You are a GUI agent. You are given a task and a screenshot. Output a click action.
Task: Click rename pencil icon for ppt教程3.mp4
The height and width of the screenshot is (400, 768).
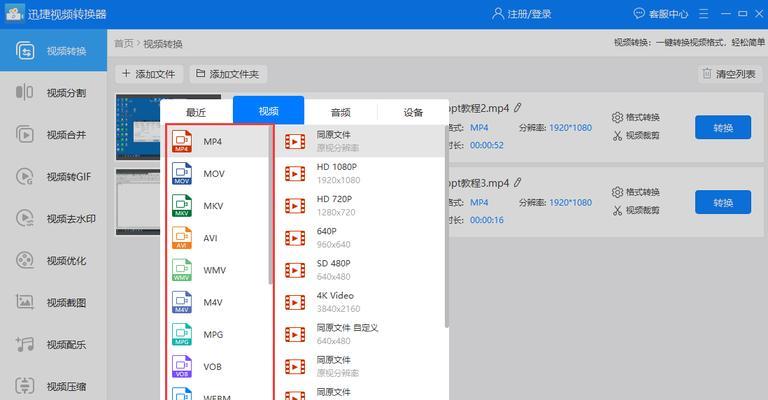tap(518, 183)
